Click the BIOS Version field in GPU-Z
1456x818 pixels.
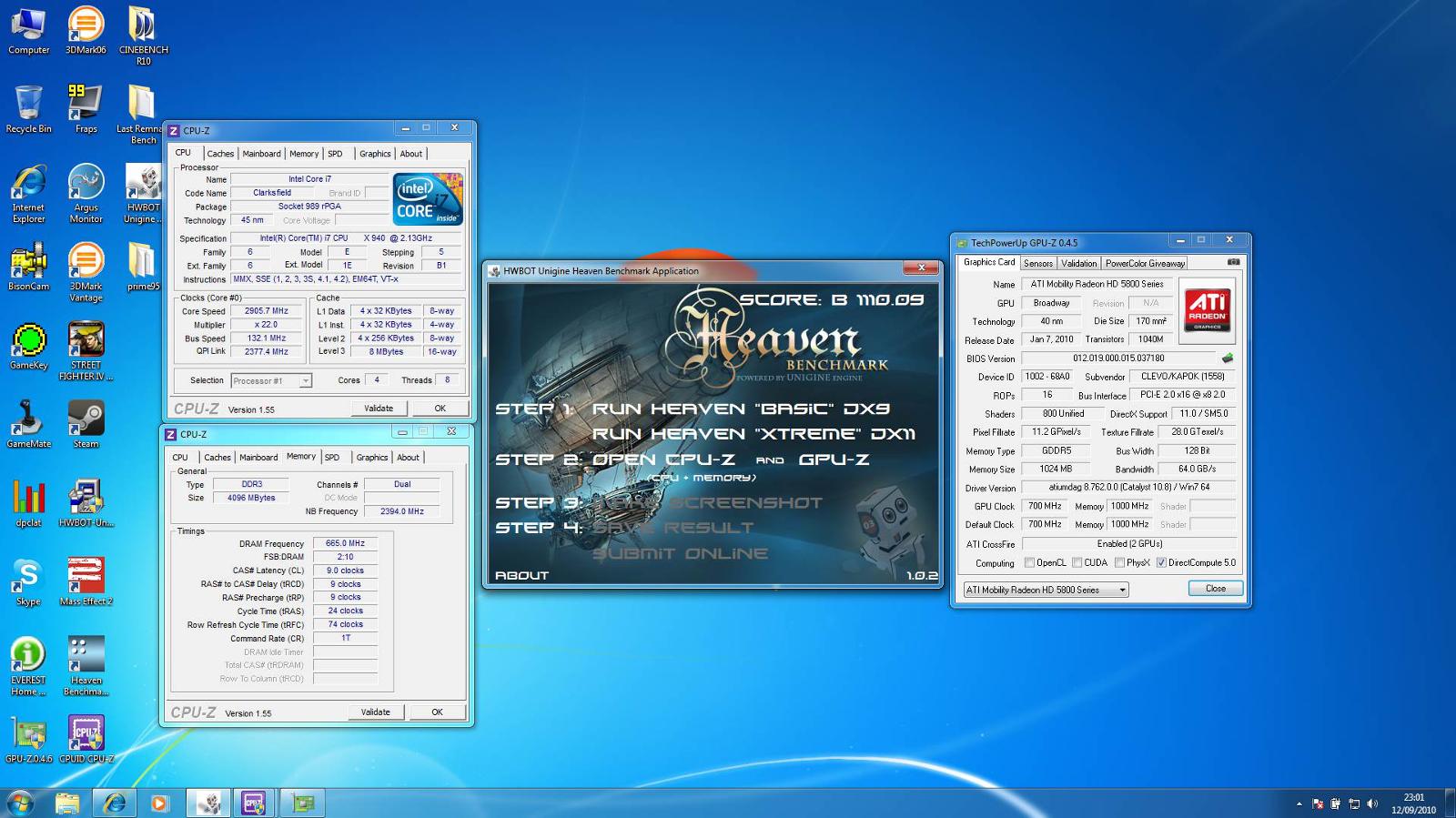tap(1117, 359)
